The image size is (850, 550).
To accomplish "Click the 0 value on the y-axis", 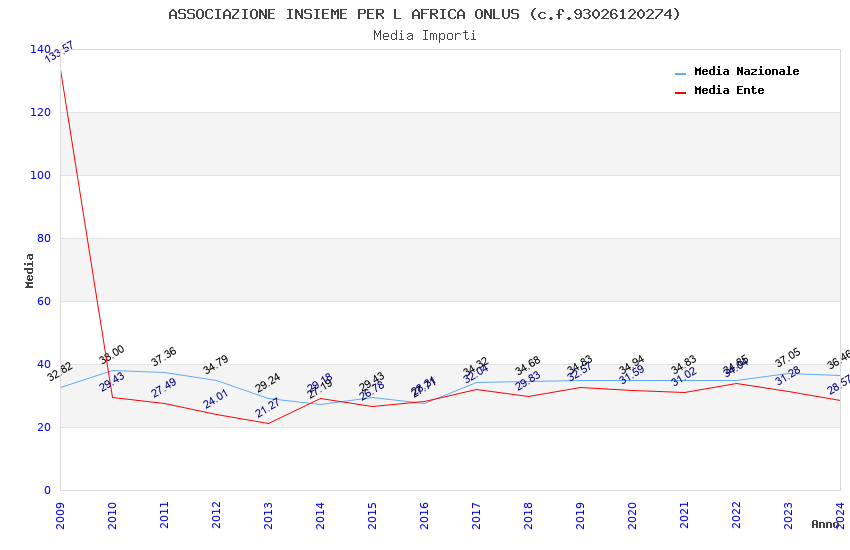I will (x=47, y=490).
